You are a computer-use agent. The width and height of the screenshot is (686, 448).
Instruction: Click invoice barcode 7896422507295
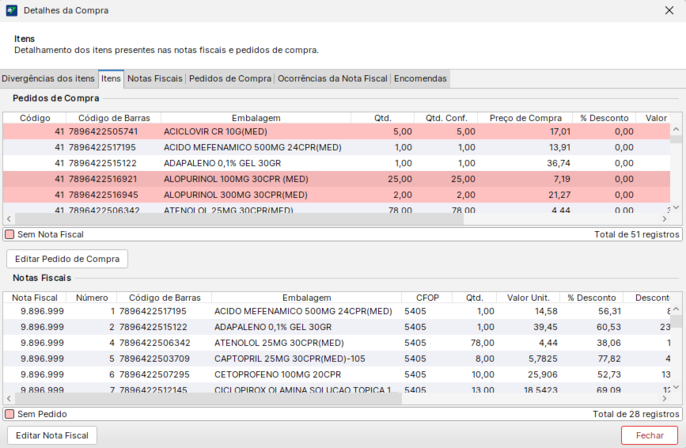coord(154,374)
